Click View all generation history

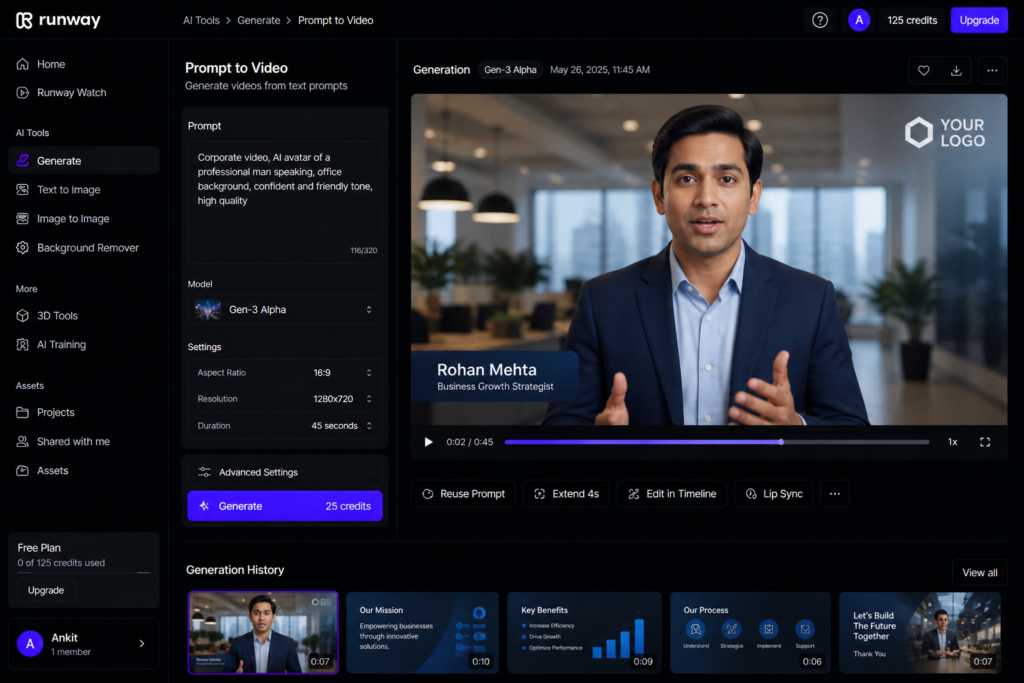tap(980, 573)
